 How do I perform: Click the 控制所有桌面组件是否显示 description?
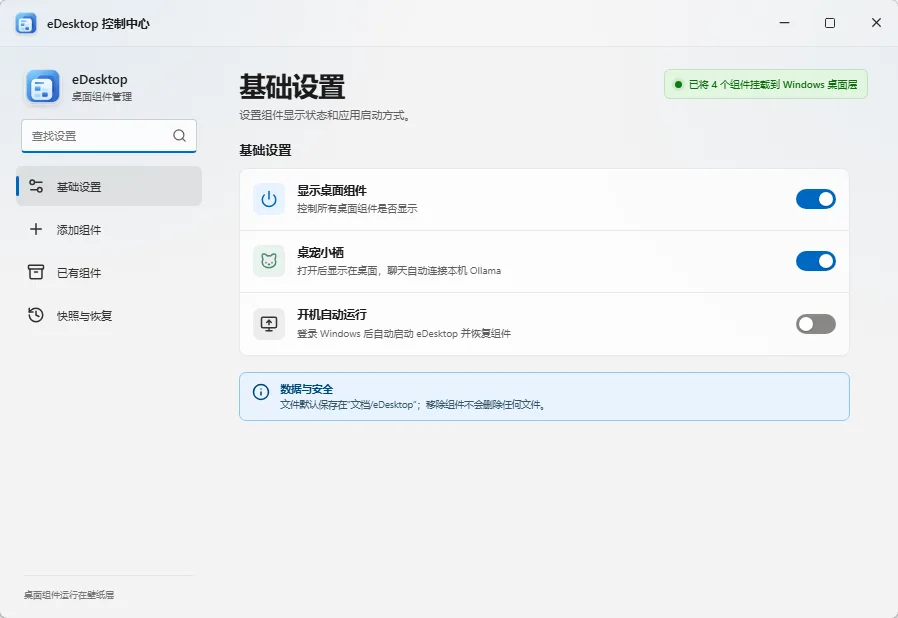pos(357,208)
